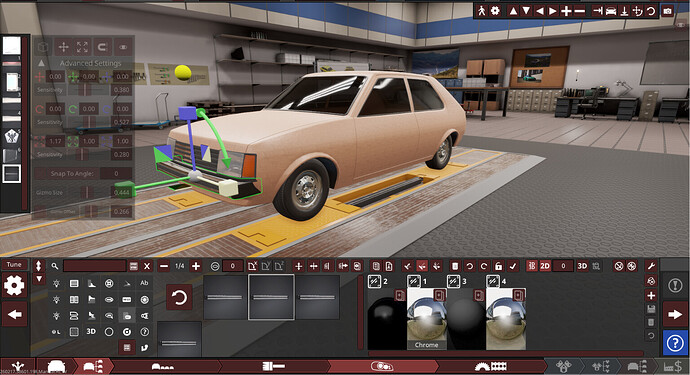Toggle the 2D fixture mode

[x=545, y=266]
